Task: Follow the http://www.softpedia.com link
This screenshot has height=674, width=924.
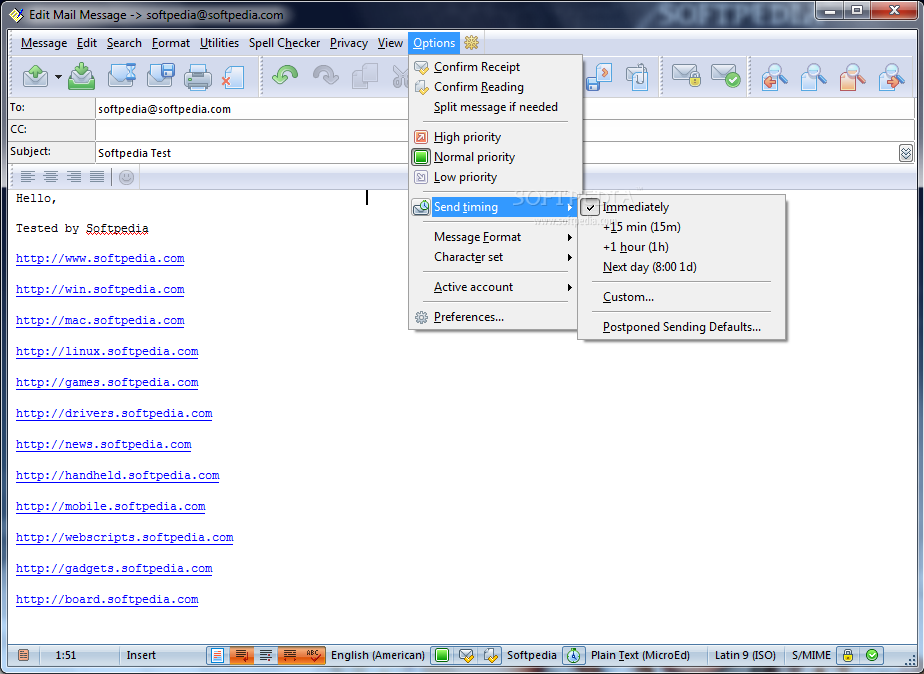Action: point(100,259)
